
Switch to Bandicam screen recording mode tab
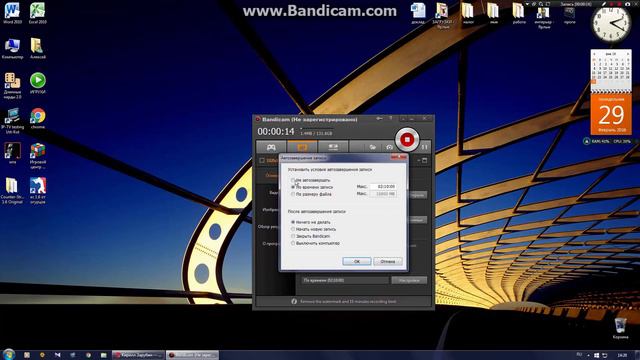(302, 147)
